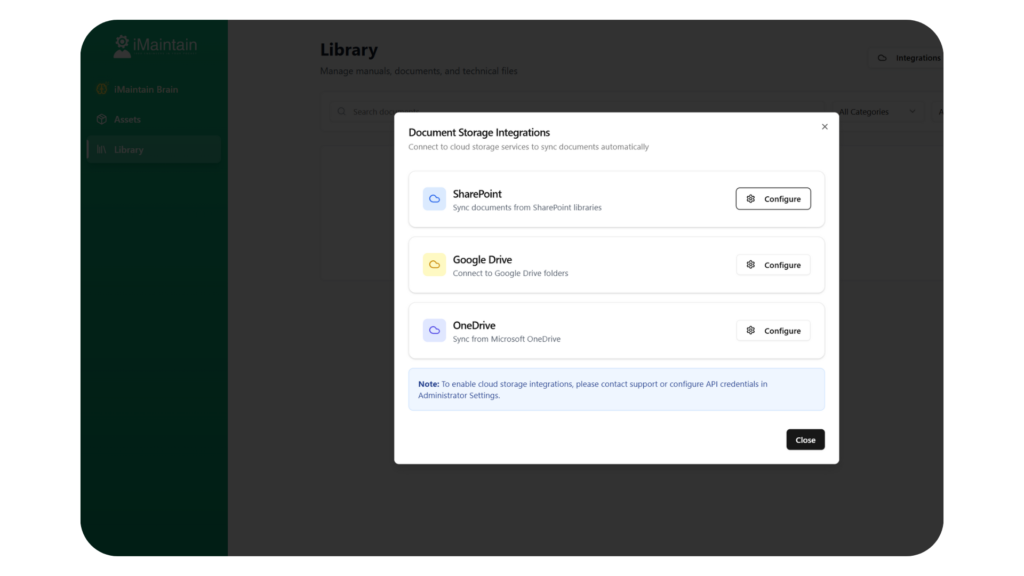
Task: Click the OneDrive cloud icon
Action: [x=434, y=331]
